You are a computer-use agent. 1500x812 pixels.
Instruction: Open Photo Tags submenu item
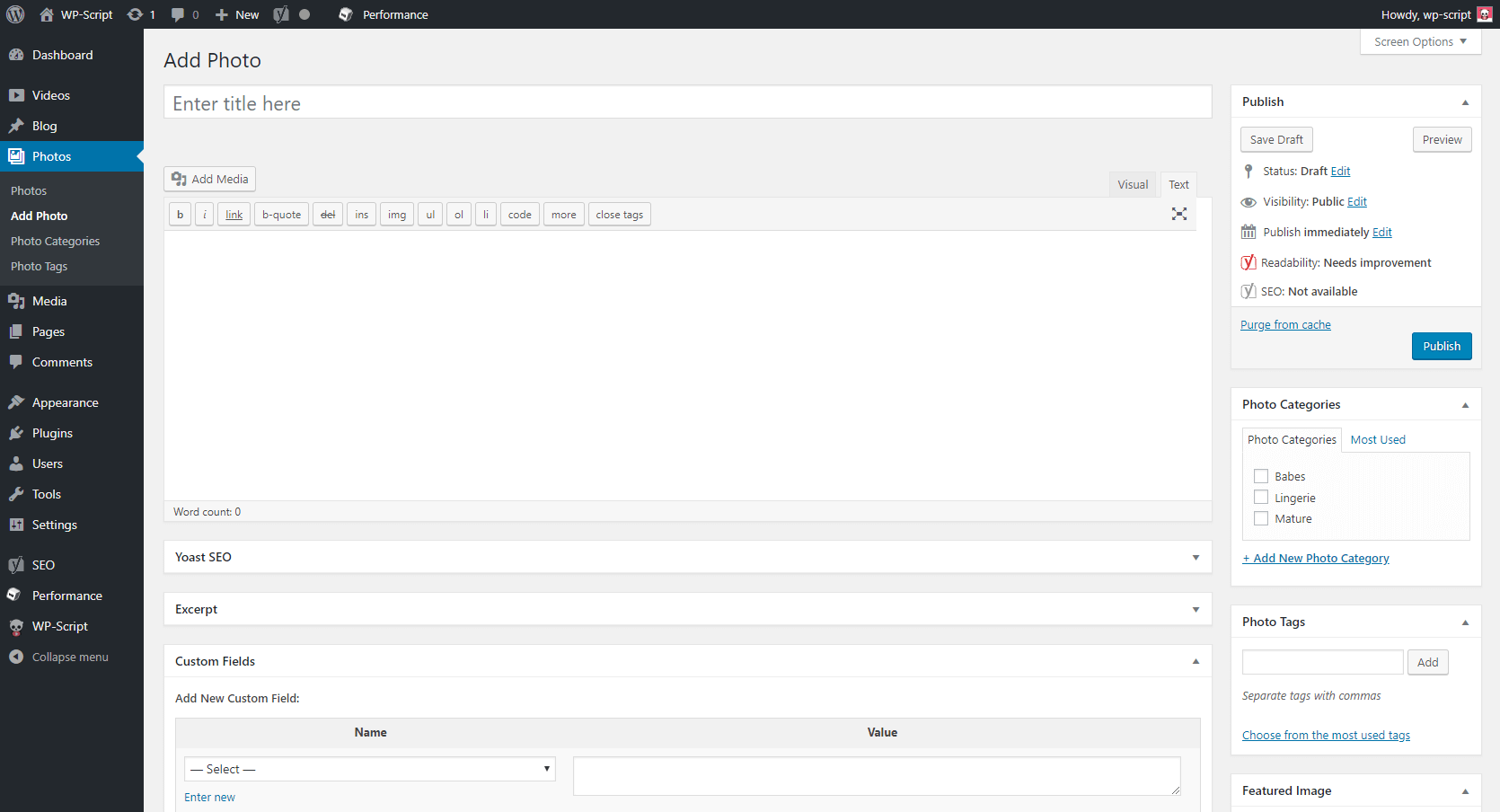[39, 266]
